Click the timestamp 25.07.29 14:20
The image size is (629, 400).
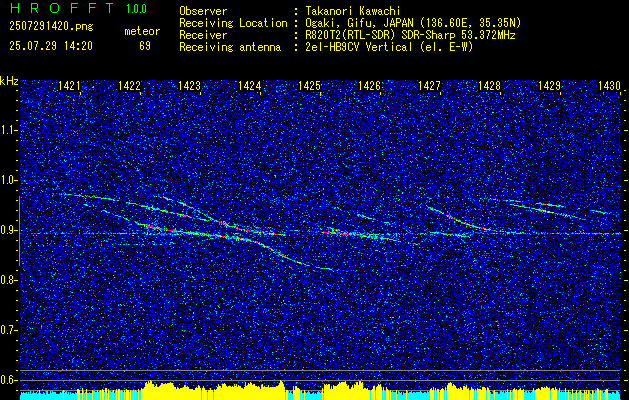click(x=51, y=46)
